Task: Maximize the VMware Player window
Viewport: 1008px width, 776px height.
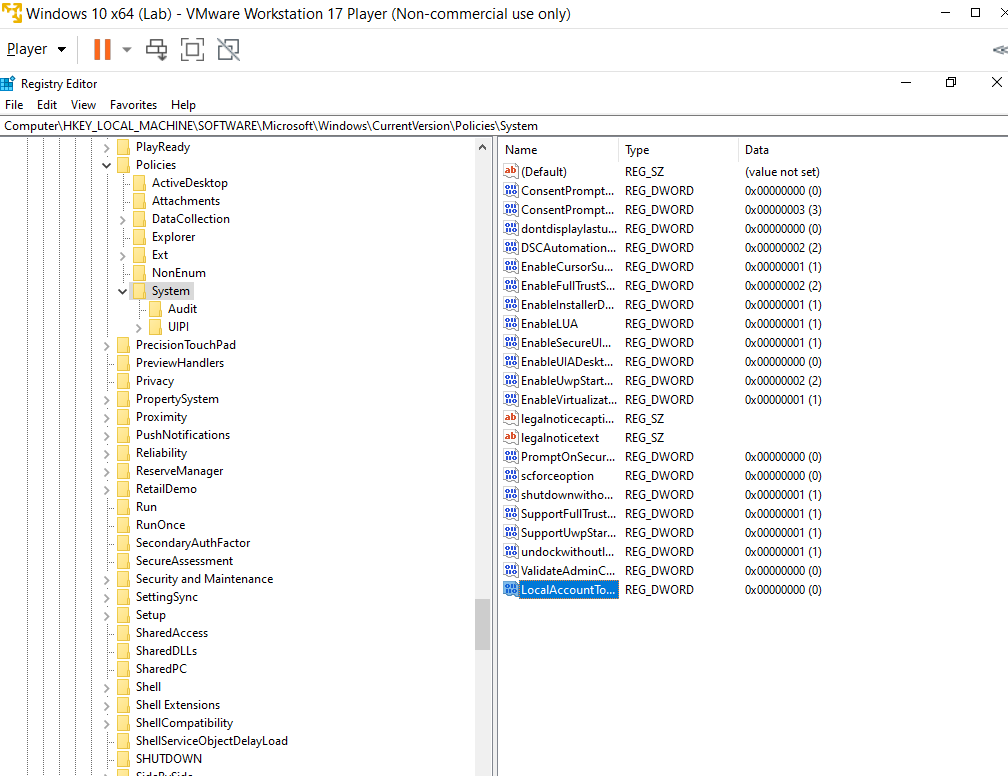Action: (975, 13)
